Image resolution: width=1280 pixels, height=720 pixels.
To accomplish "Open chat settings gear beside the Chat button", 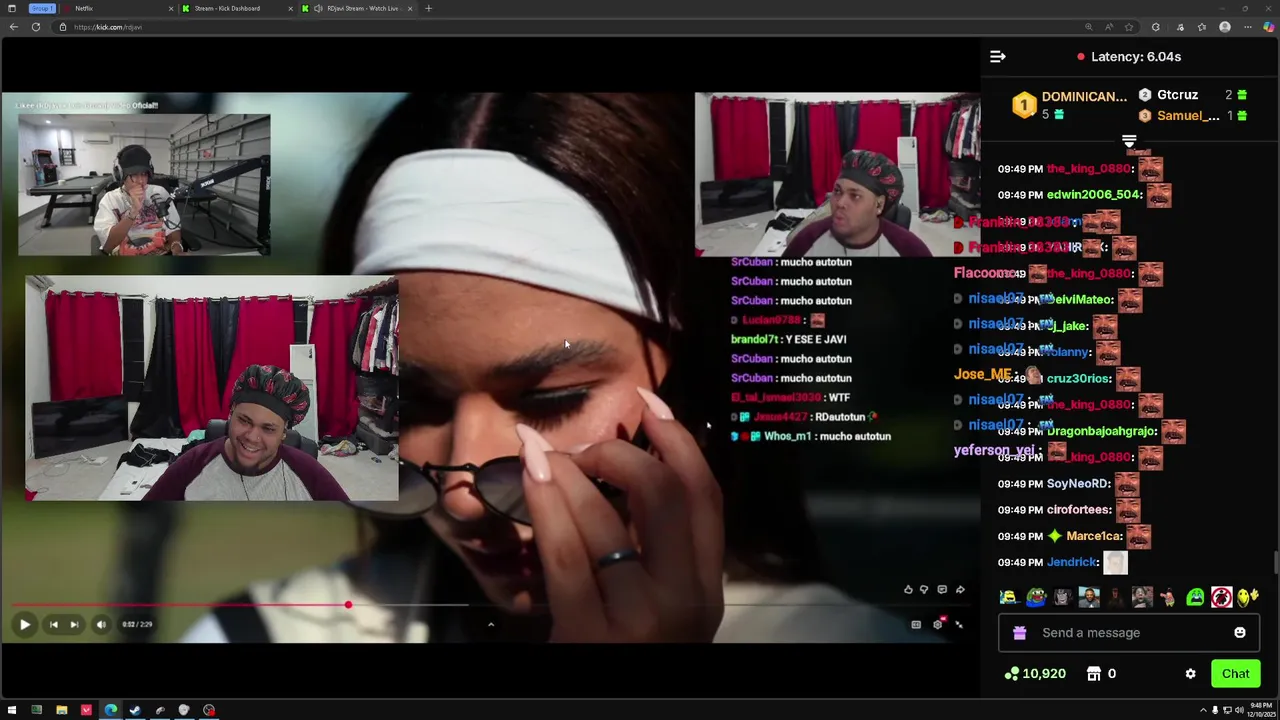I will coord(1190,674).
